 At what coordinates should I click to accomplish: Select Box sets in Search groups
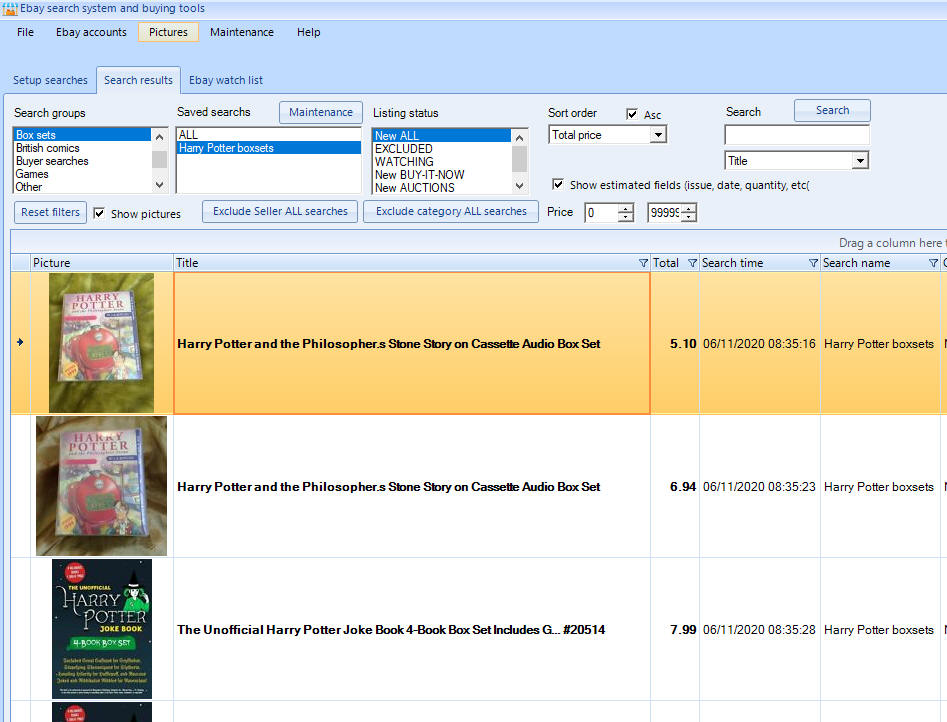click(x=82, y=135)
